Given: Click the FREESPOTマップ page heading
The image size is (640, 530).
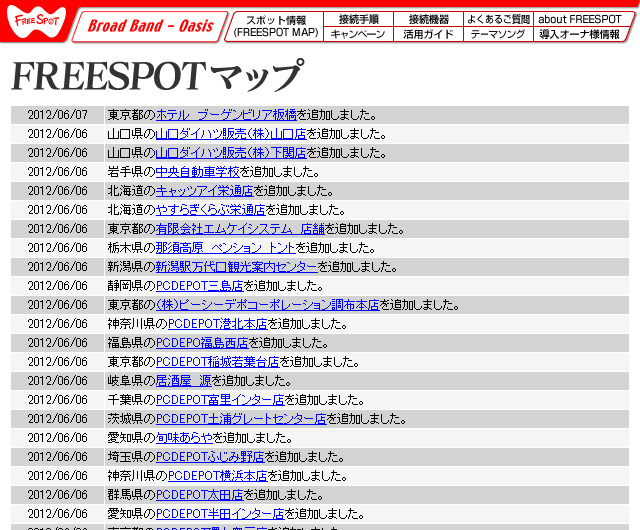Looking at the screenshot, I should (x=158, y=76).
